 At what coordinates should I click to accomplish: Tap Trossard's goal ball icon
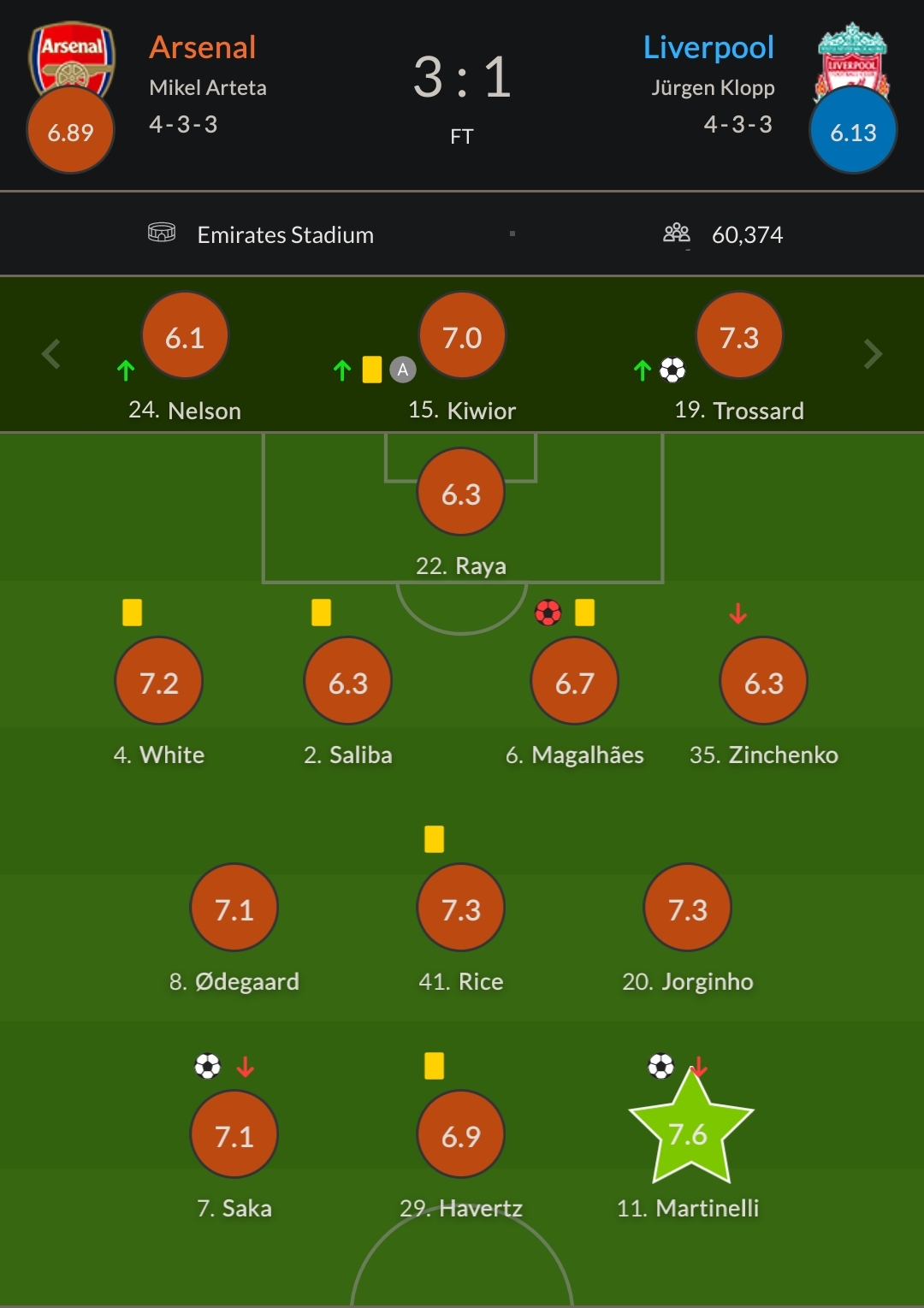(x=673, y=370)
